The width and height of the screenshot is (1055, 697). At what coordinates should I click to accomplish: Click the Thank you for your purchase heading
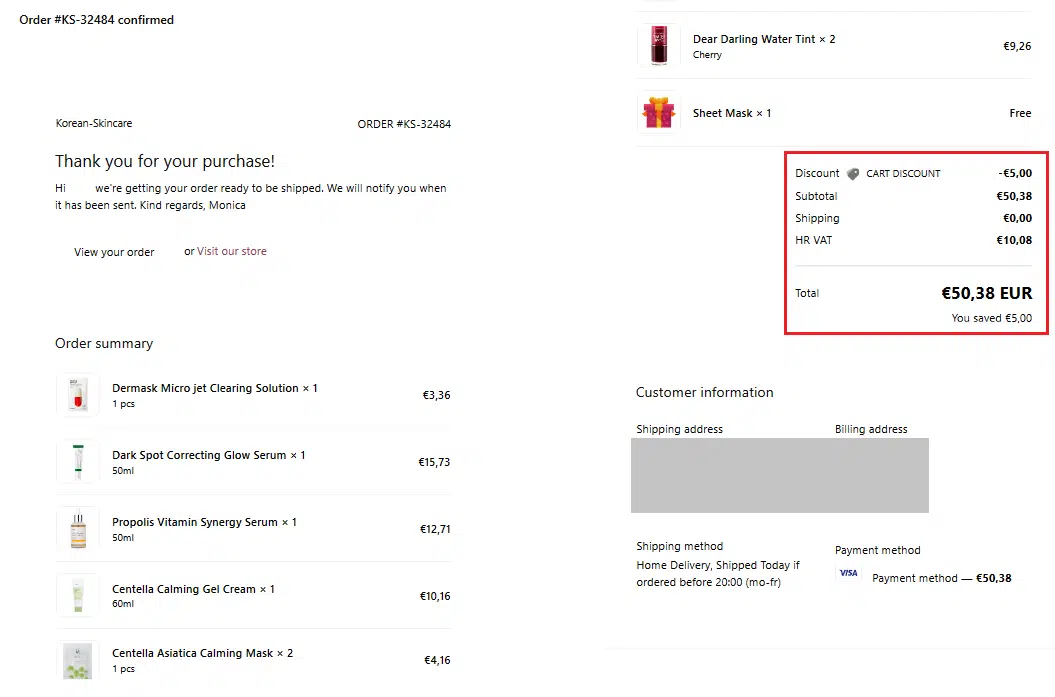[165, 161]
